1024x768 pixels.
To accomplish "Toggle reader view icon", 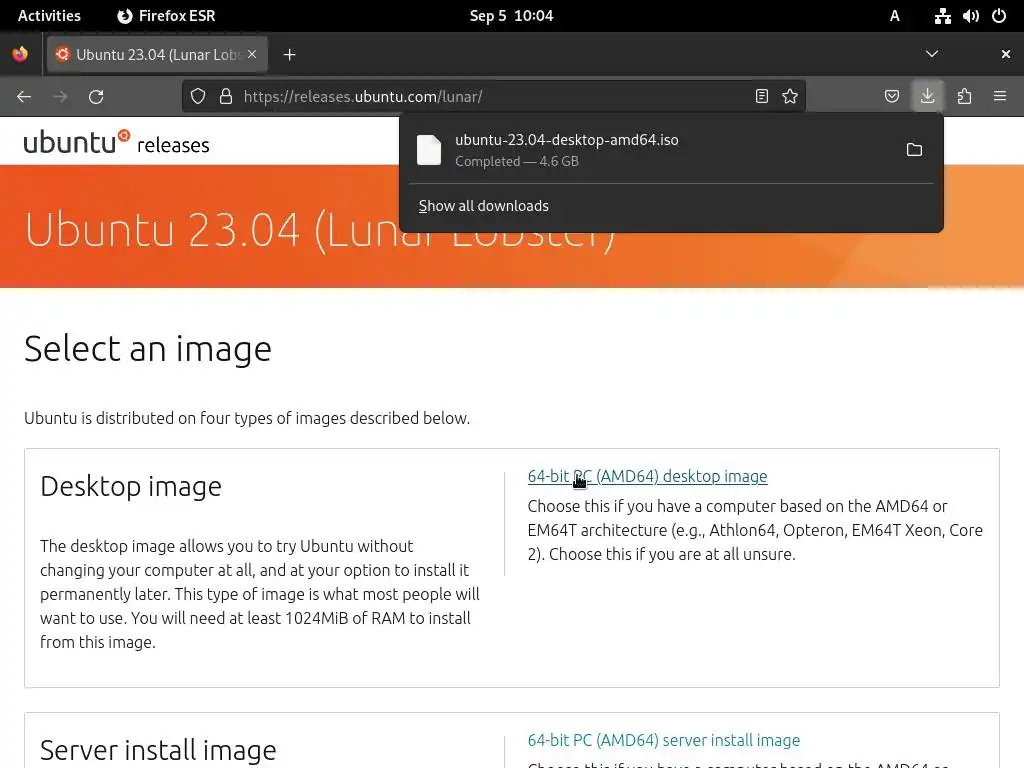I will click(761, 97).
